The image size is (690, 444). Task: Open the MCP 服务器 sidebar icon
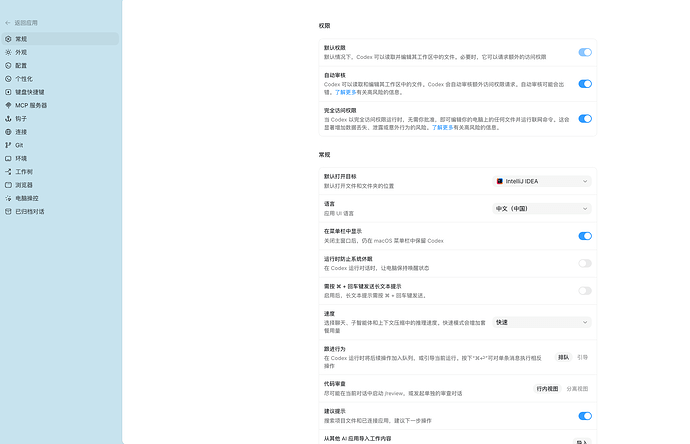coord(8,105)
